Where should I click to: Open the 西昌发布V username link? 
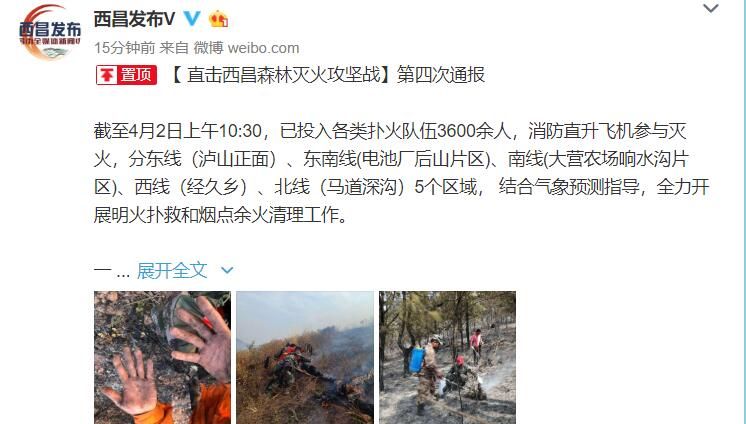(x=135, y=19)
